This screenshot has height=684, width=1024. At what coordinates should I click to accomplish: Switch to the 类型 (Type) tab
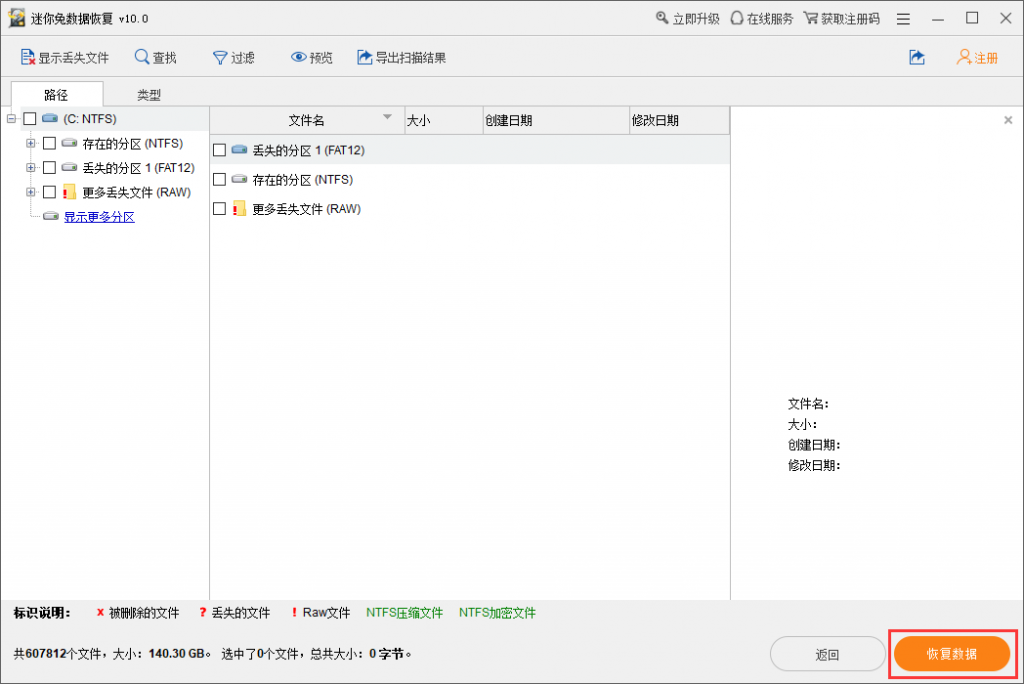(x=149, y=95)
